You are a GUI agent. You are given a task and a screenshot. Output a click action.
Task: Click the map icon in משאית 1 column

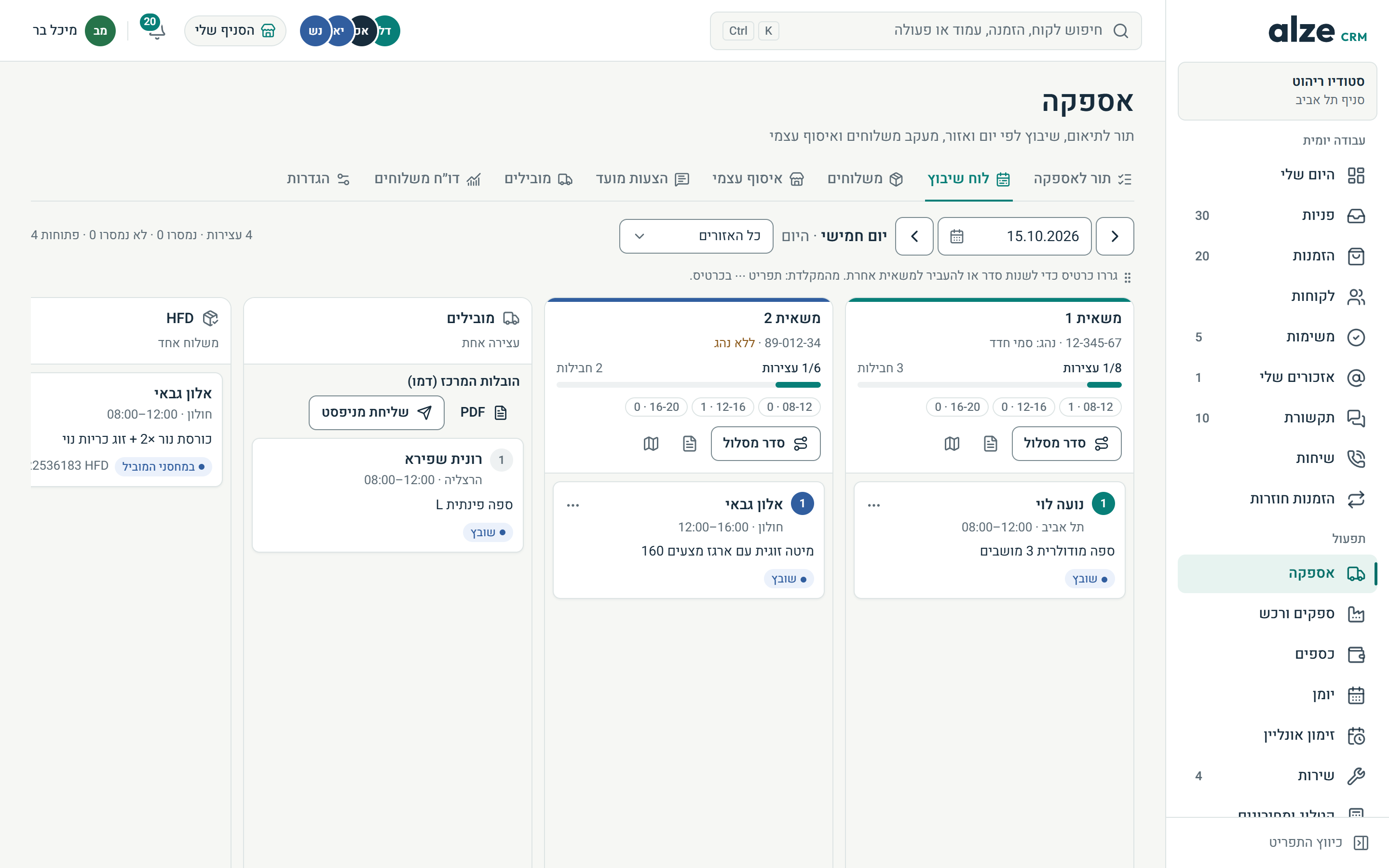[952, 443]
